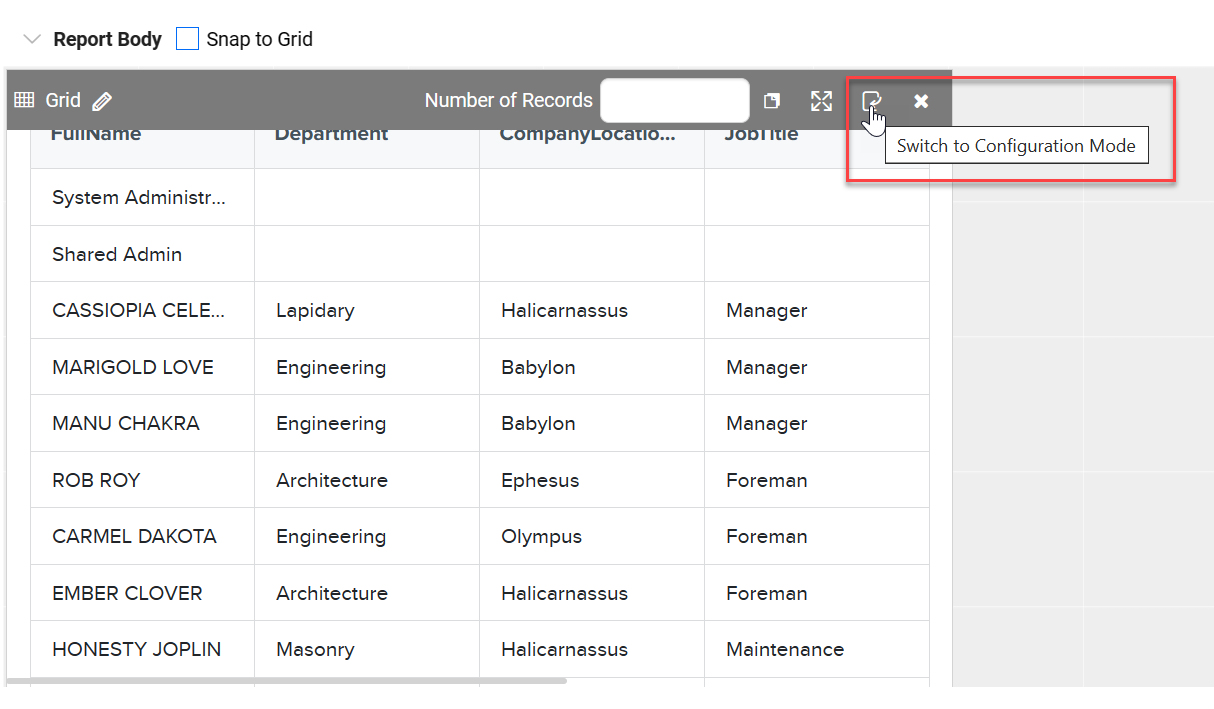Select the MARIGOLD LOVE name cell
Viewport: 1214px width, 709px height.
point(142,367)
